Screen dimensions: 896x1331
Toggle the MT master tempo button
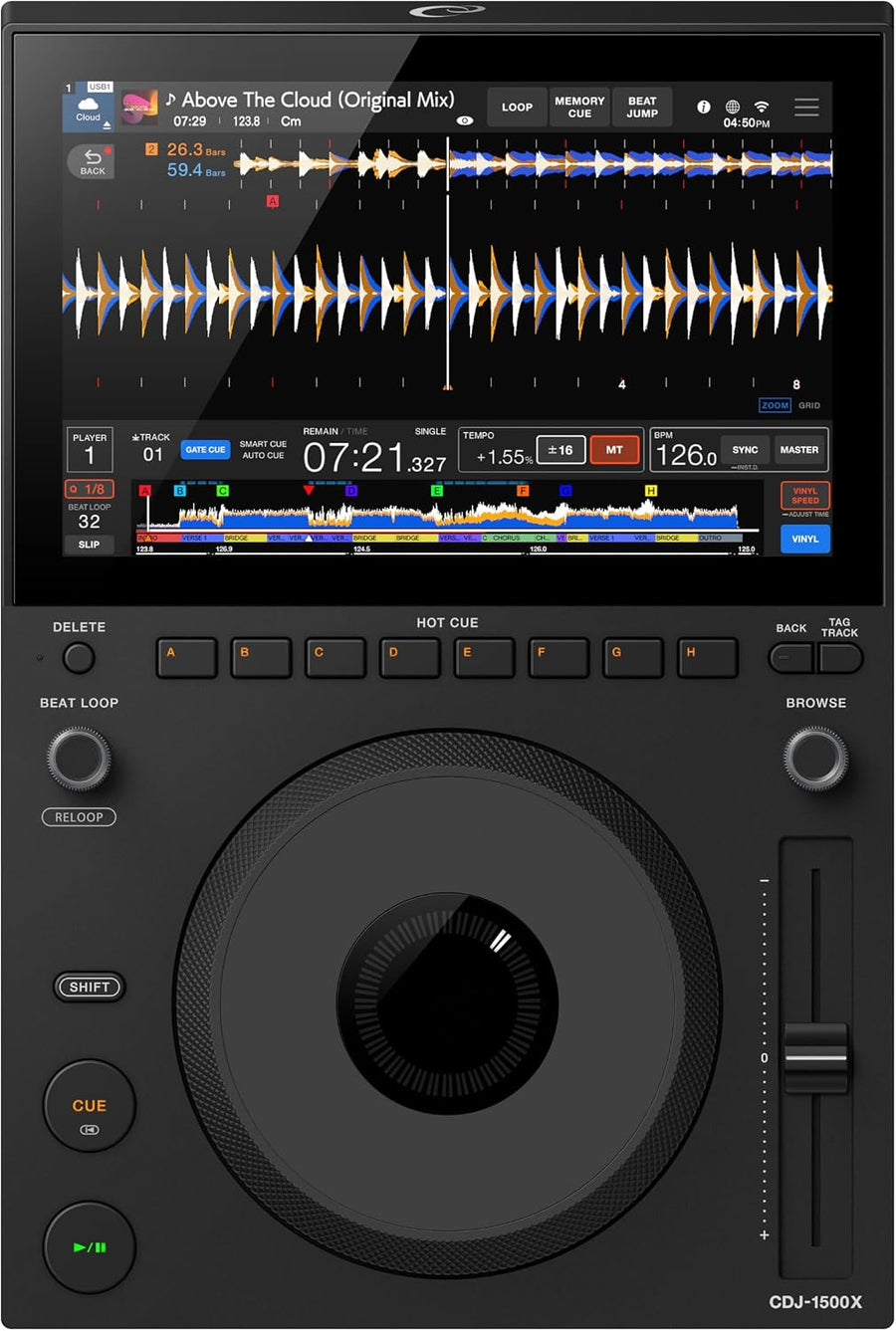click(614, 450)
